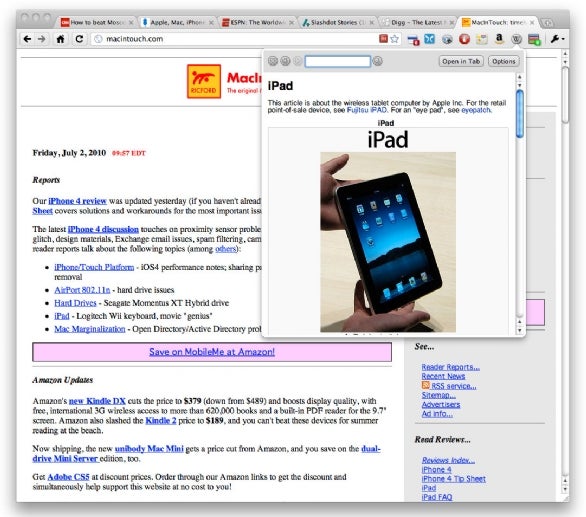Viewport: 586px width, 517px height.
Task: Switch to Slashdot Stories tab
Action: pos(336,23)
